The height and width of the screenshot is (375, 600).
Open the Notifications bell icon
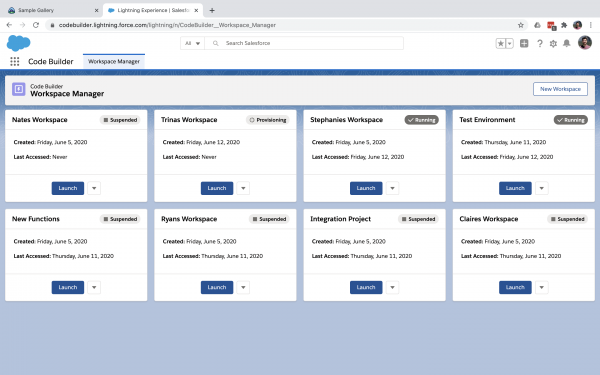[x=567, y=43]
